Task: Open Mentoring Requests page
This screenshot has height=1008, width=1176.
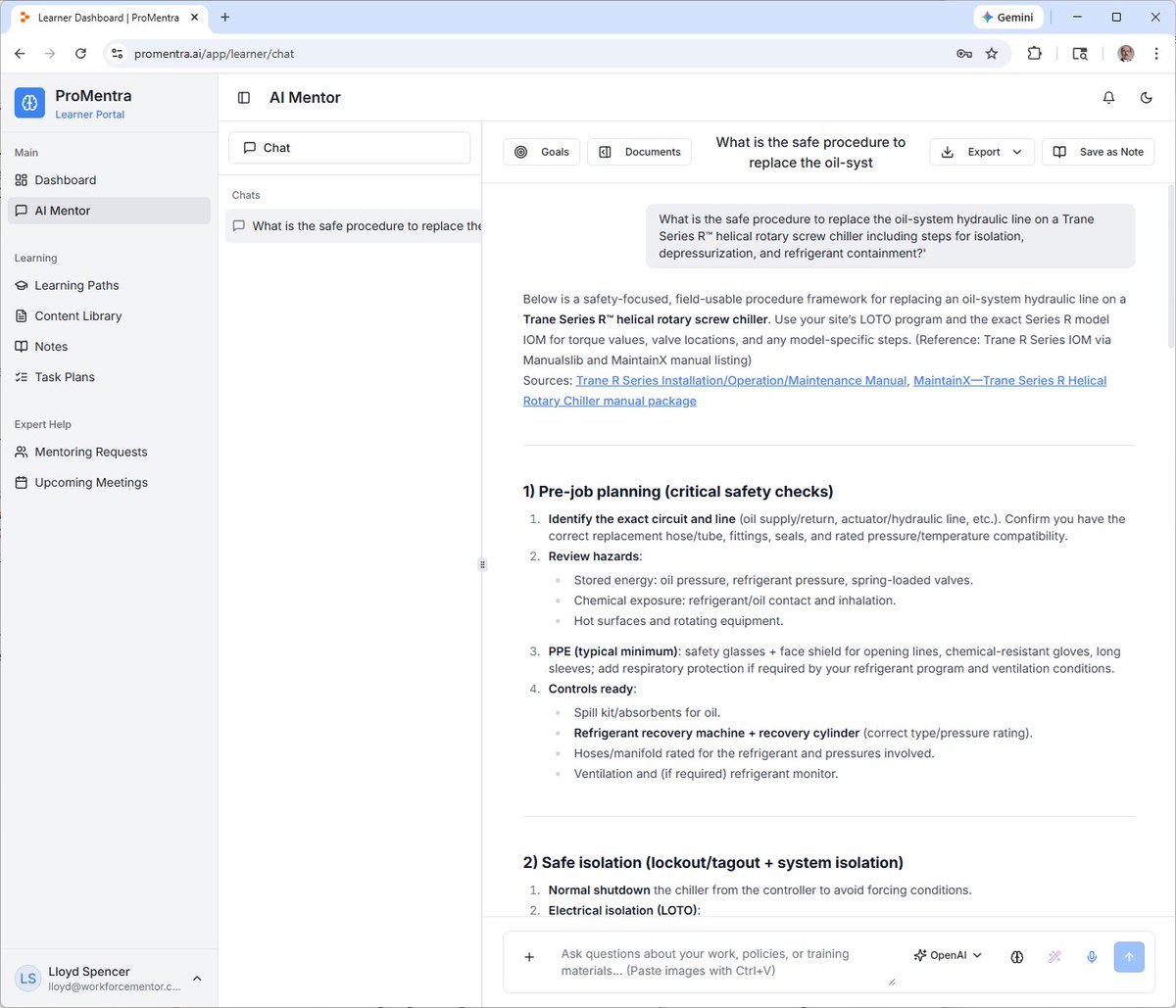Action: pos(109,453)
